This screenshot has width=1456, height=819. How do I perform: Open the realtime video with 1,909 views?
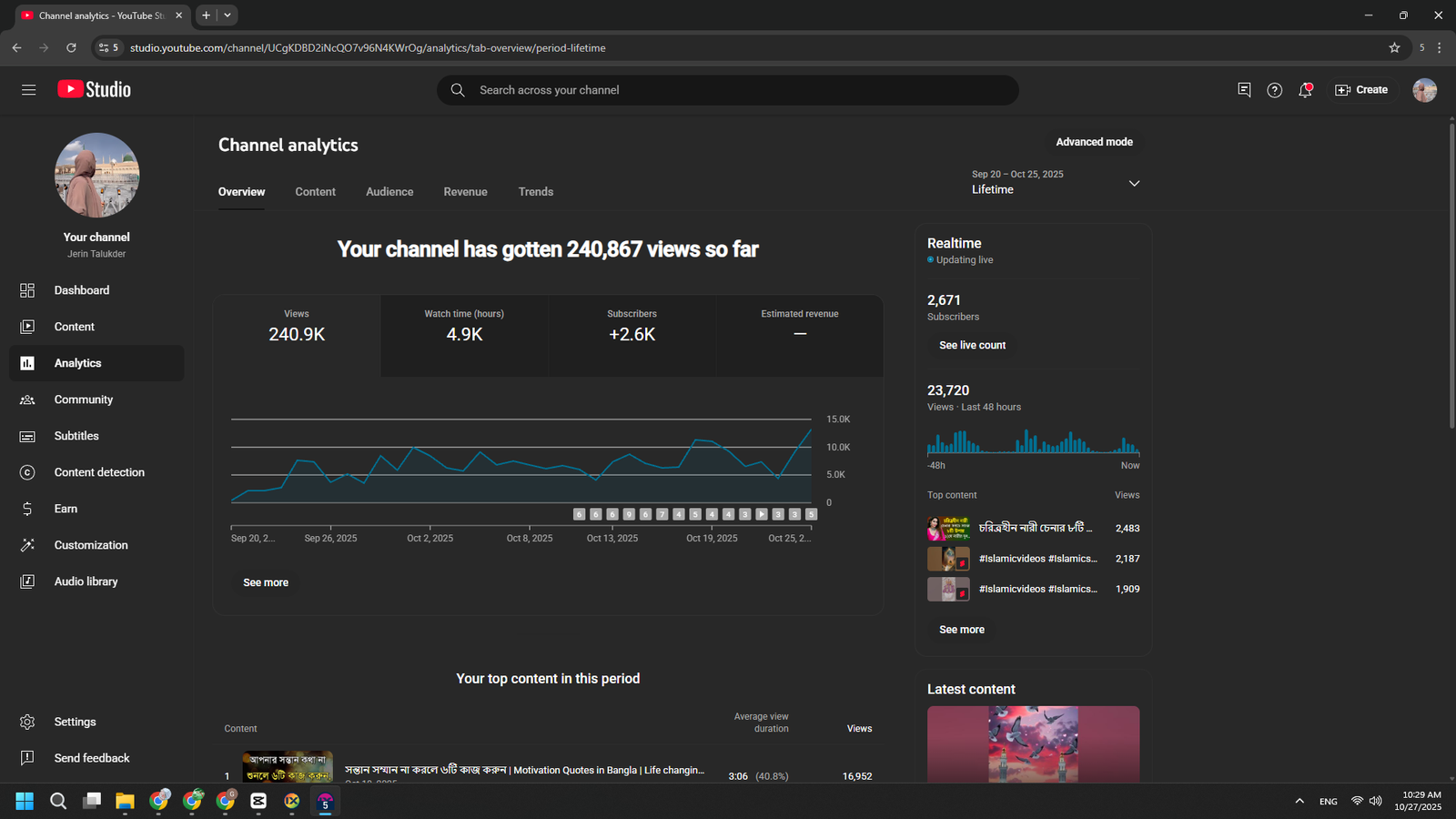[1033, 589]
